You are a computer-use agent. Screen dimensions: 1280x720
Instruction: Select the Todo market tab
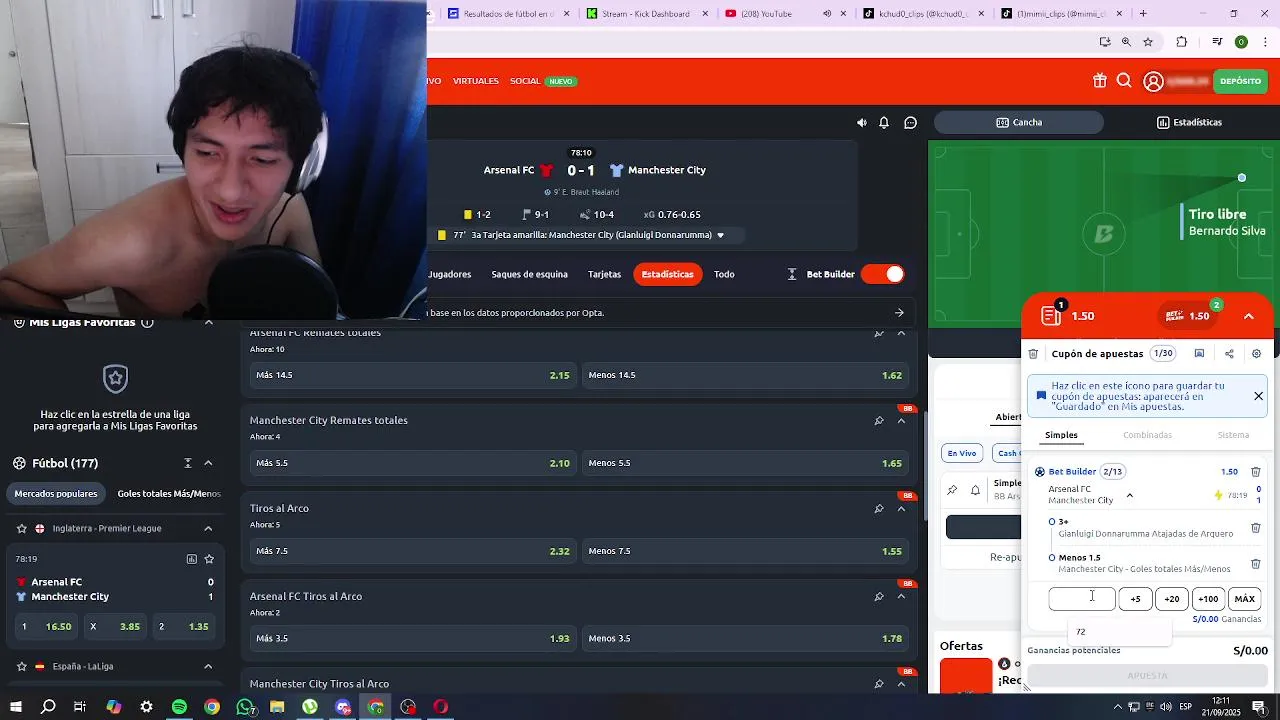point(724,274)
